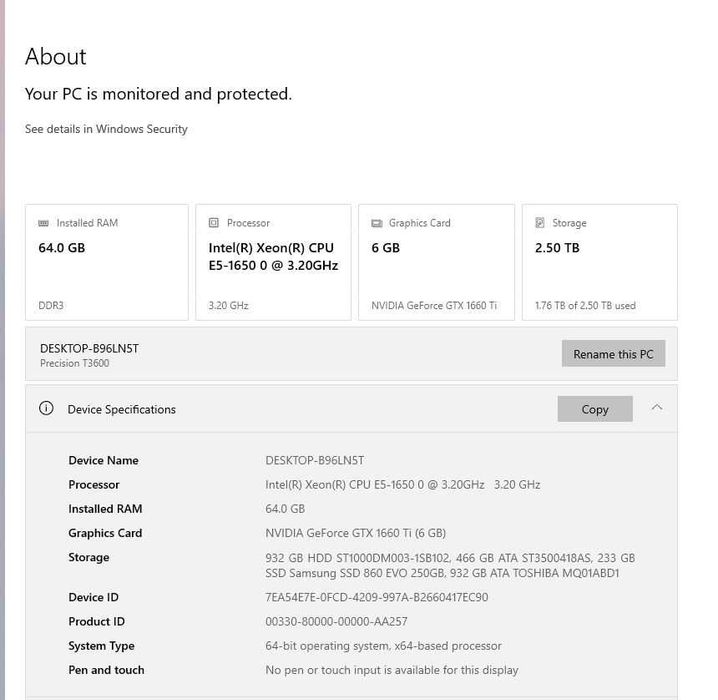
Task: Click Product ID value 00330-80000-00000-AA257
Action: 337,621
